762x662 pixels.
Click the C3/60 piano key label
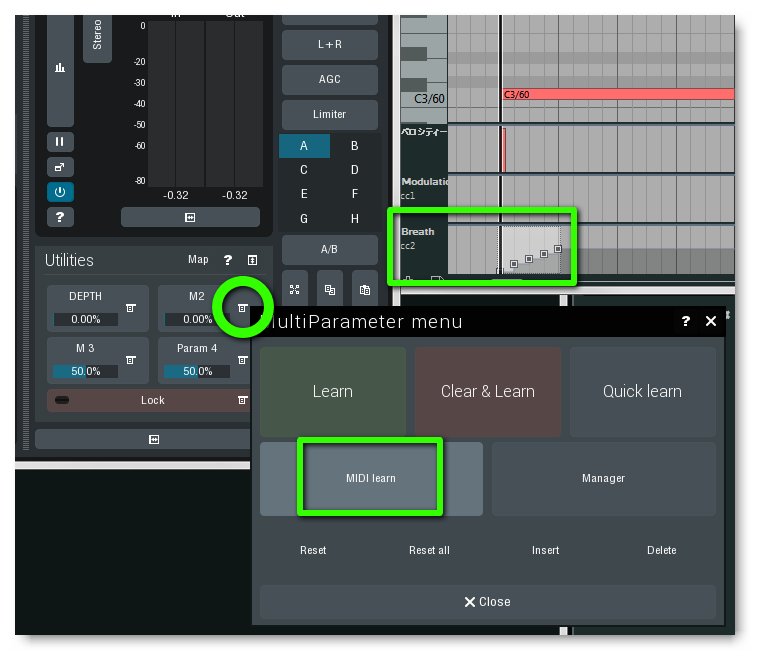(429, 99)
